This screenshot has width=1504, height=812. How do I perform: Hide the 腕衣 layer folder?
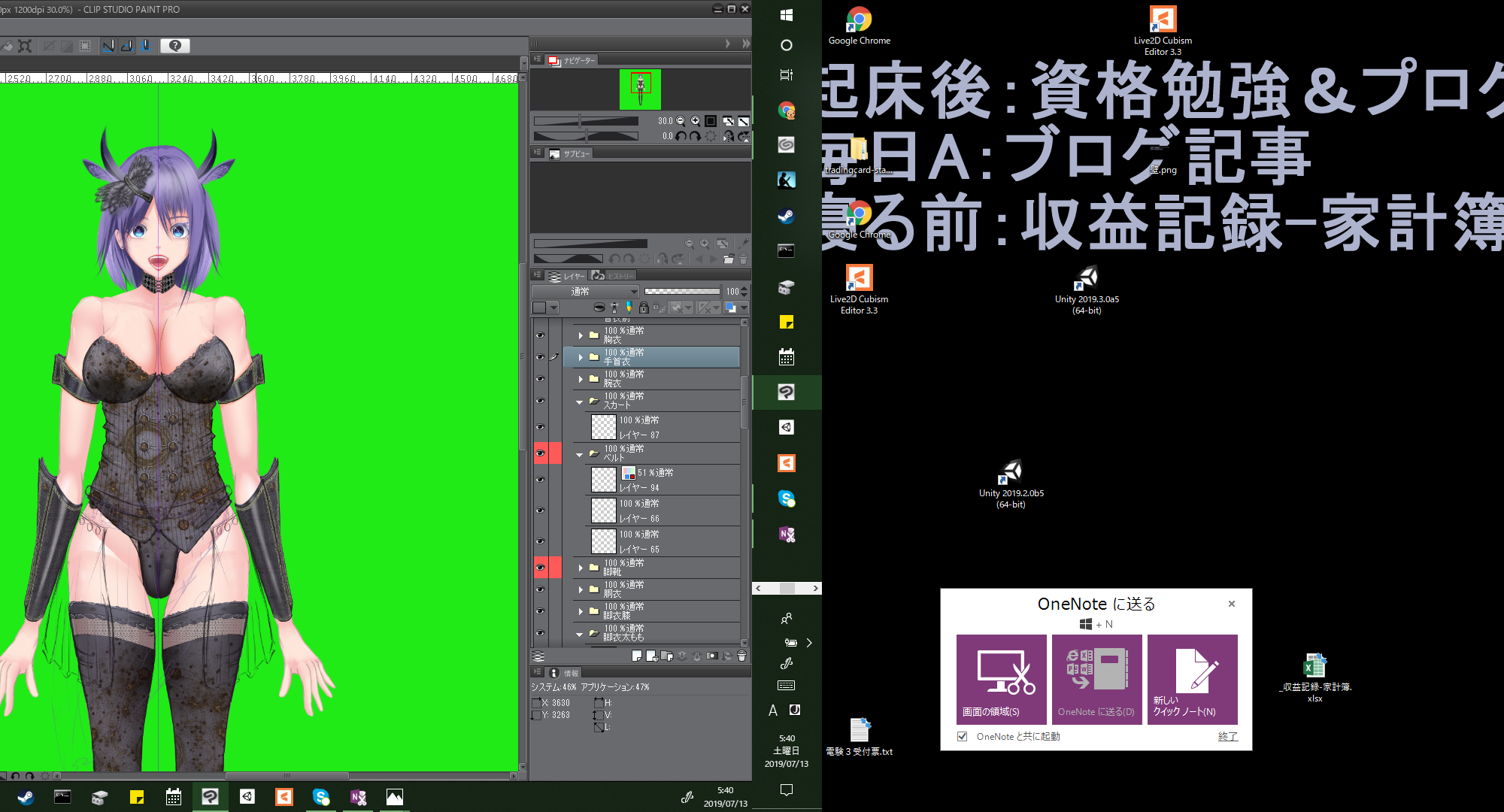(x=540, y=379)
